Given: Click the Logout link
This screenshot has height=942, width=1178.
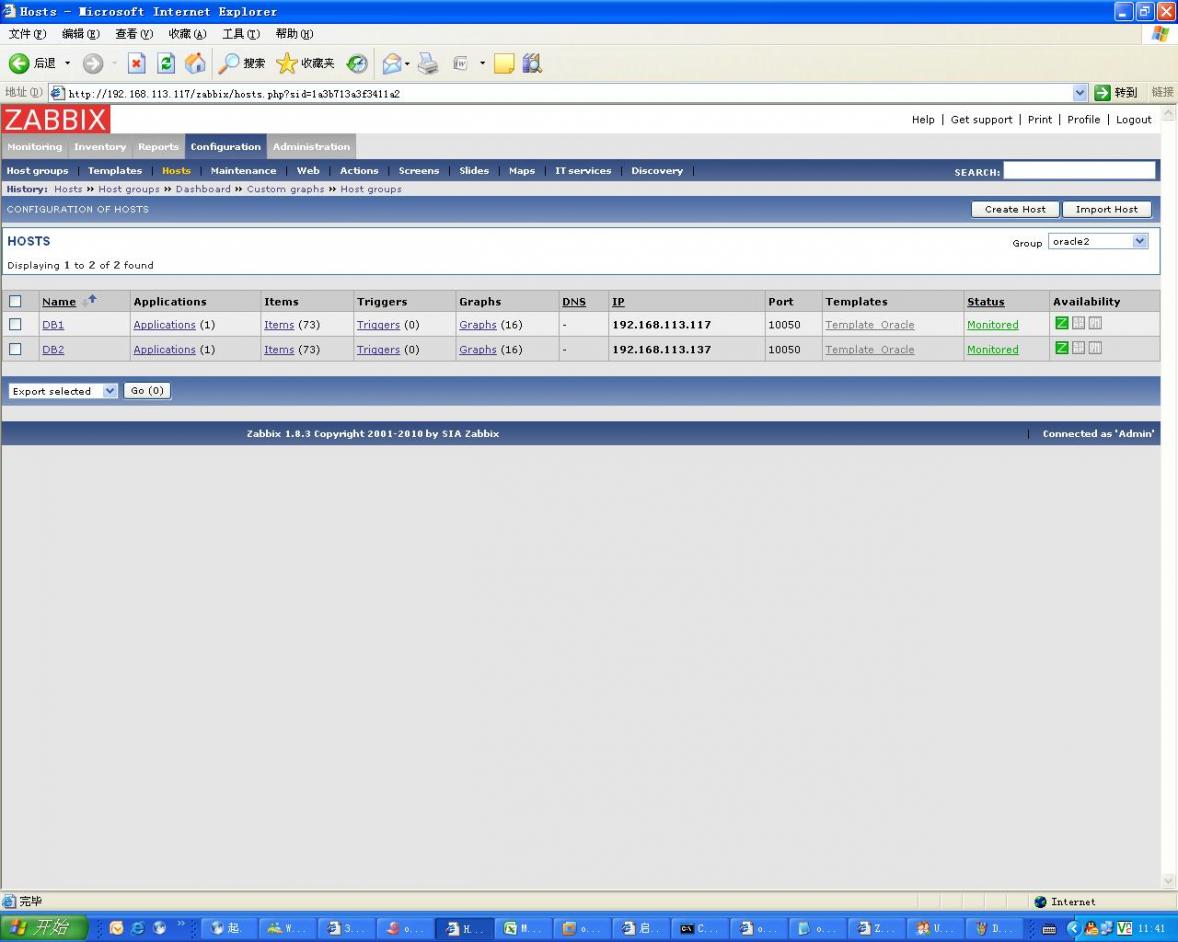Looking at the screenshot, I should pyautogui.click(x=1134, y=119).
